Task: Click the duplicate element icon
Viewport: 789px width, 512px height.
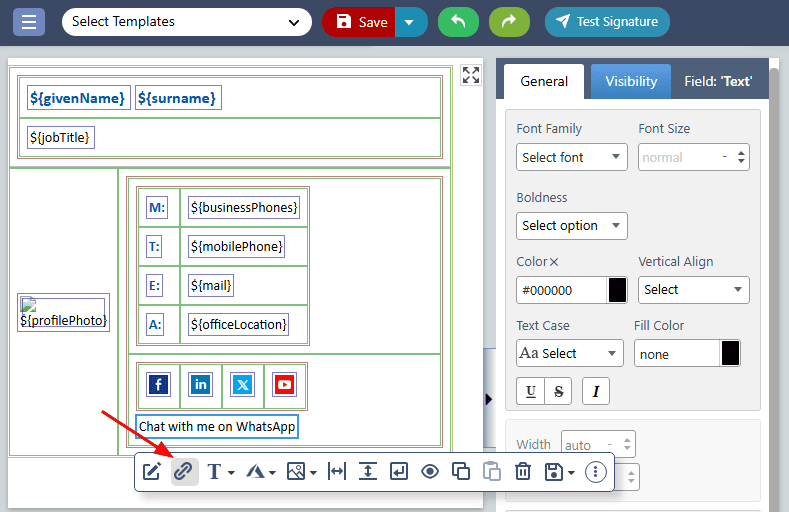Action: [x=461, y=471]
